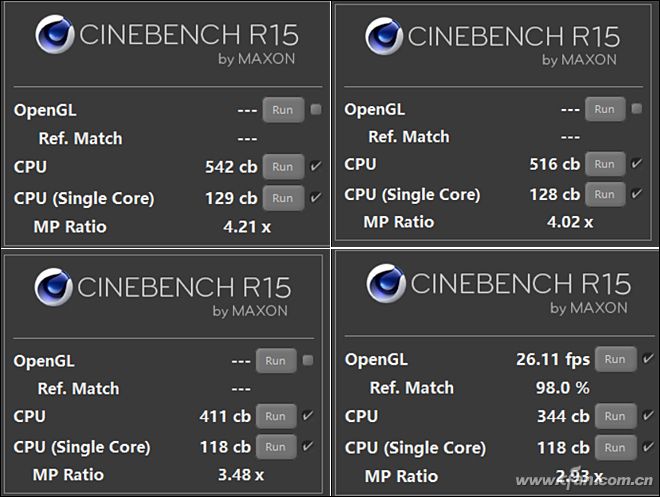Click the OpenGL label beside 26.11 fps
The image size is (660, 497).
pyautogui.click(x=376, y=360)
